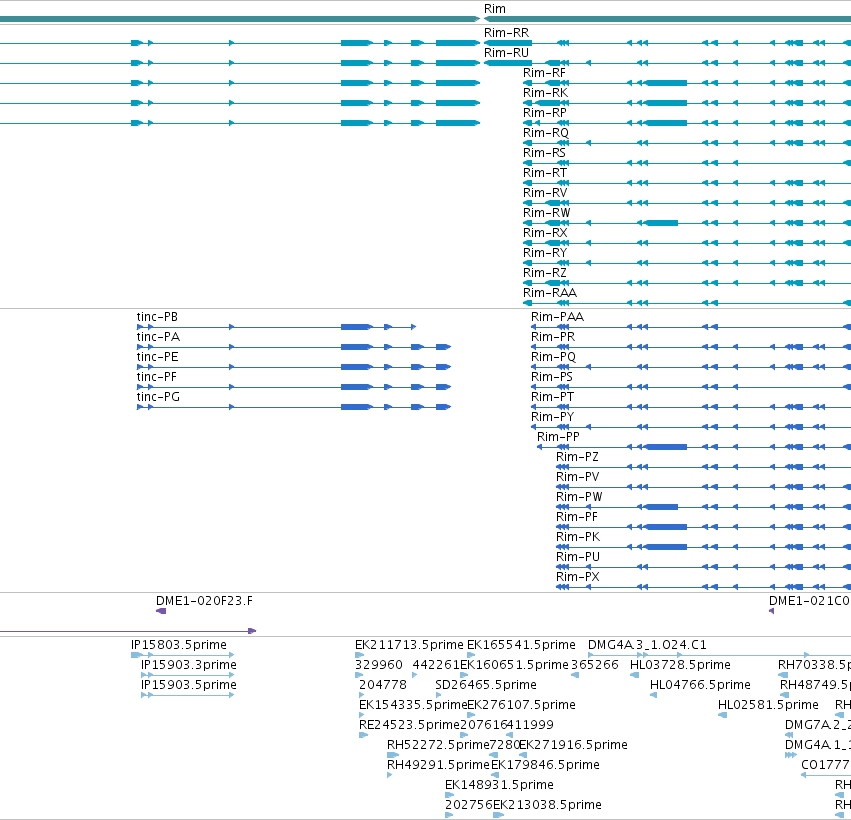Click the 411999 feature label
The image size is (851, 820).
[530, 726]
